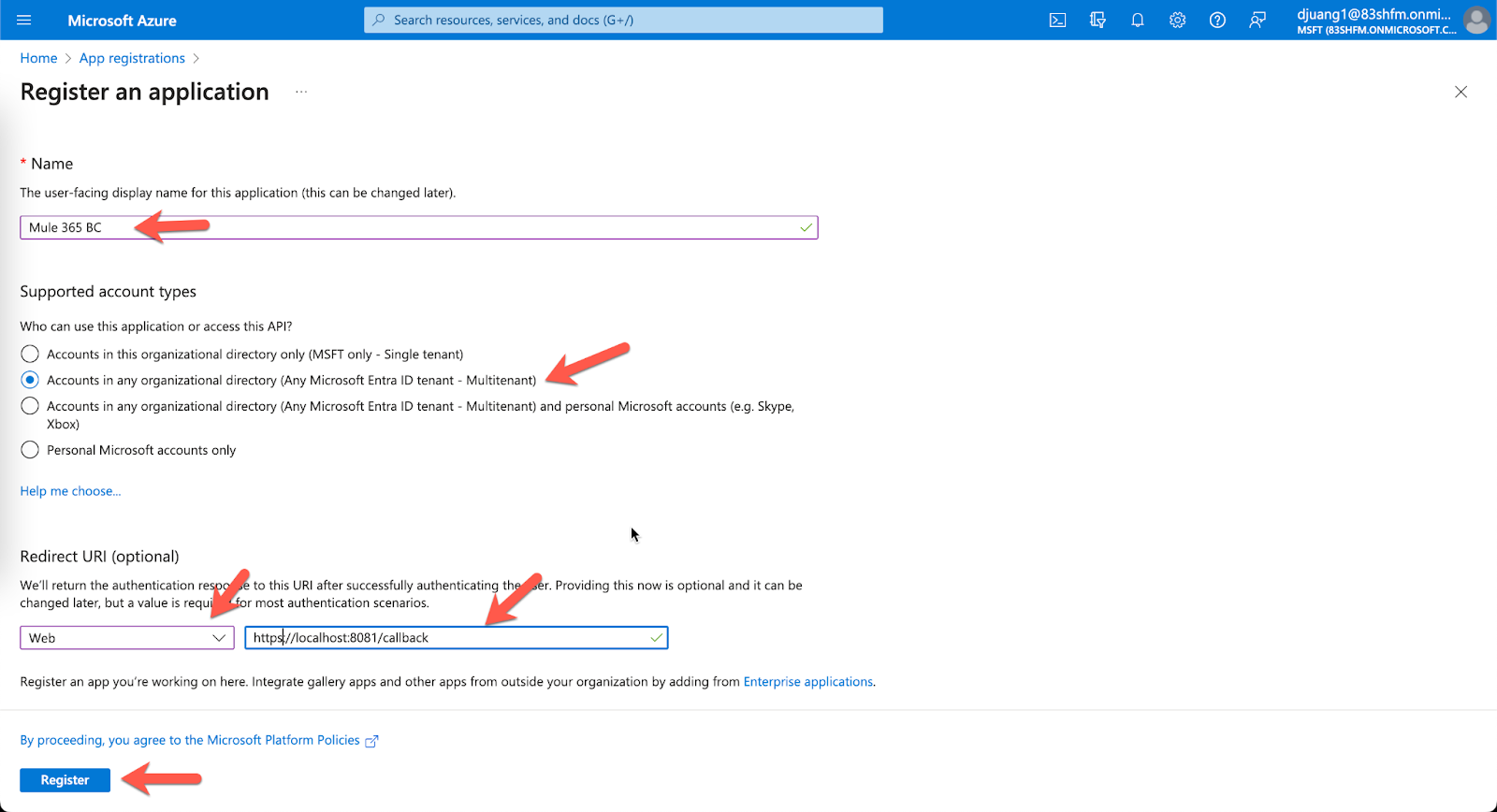Click the Register button

(x=65, y=780)
